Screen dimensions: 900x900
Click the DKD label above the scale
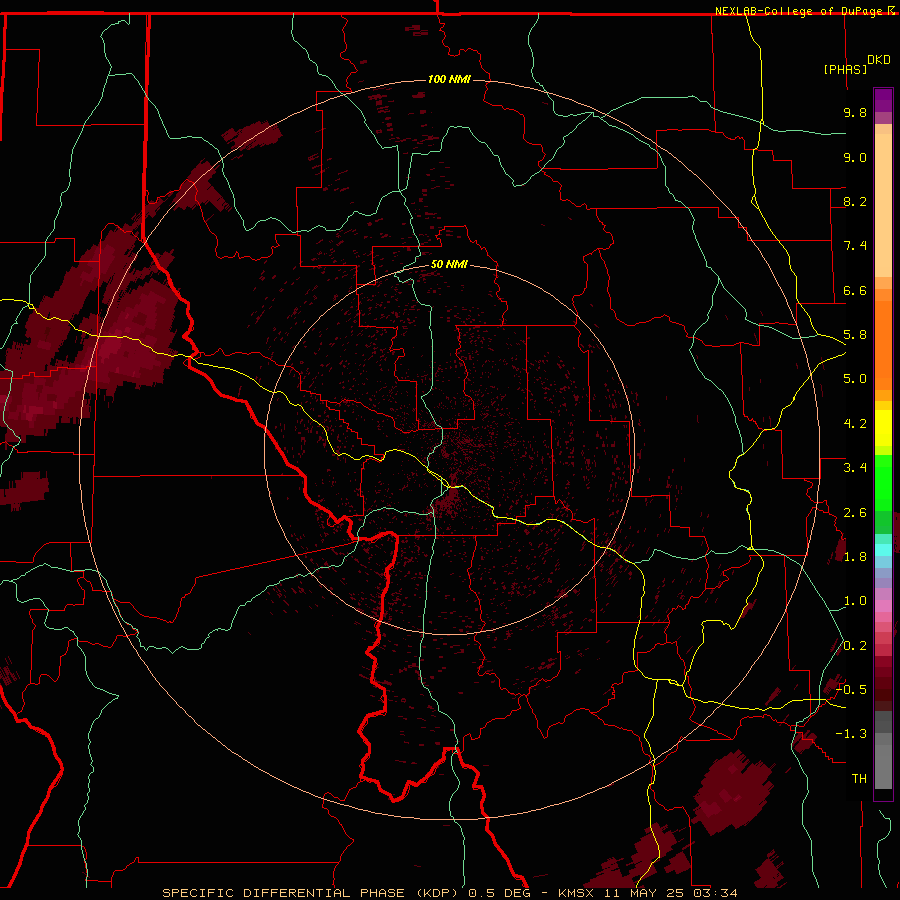pyautogui.click(x=878, y=60)
